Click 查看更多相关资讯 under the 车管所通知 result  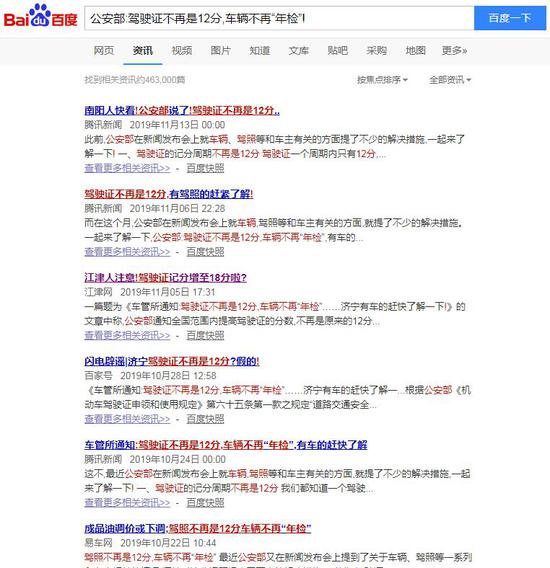(x=127, y=503)
